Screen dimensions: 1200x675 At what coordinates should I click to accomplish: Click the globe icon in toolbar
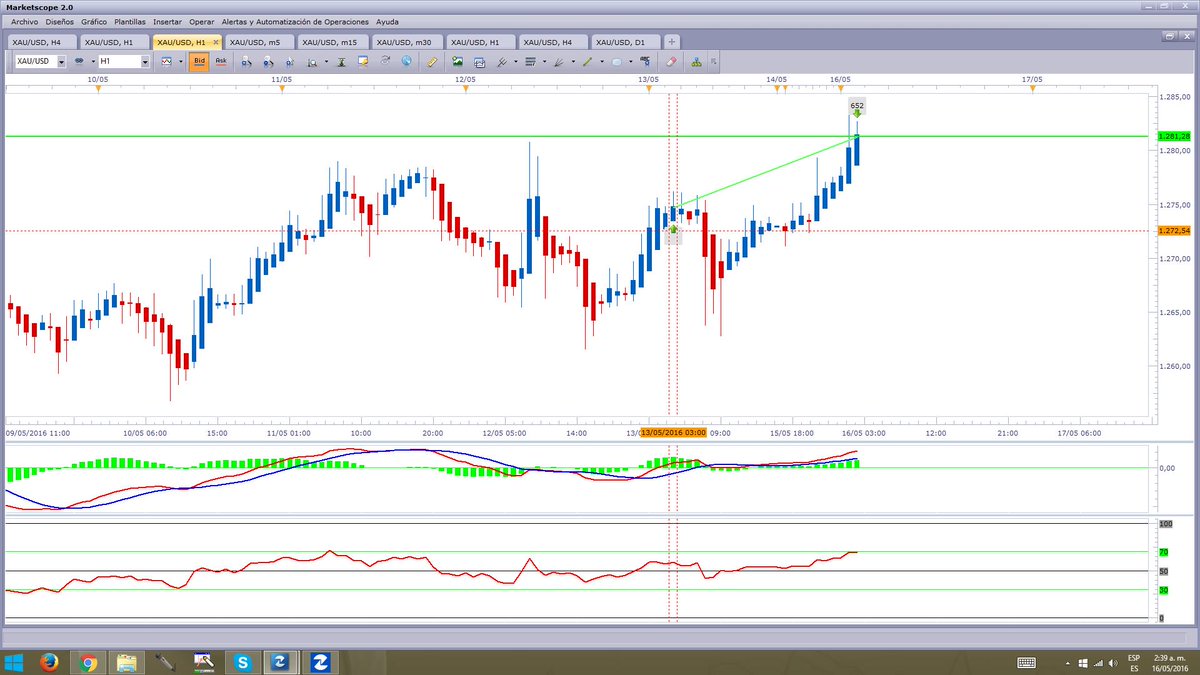pos(406,61)
